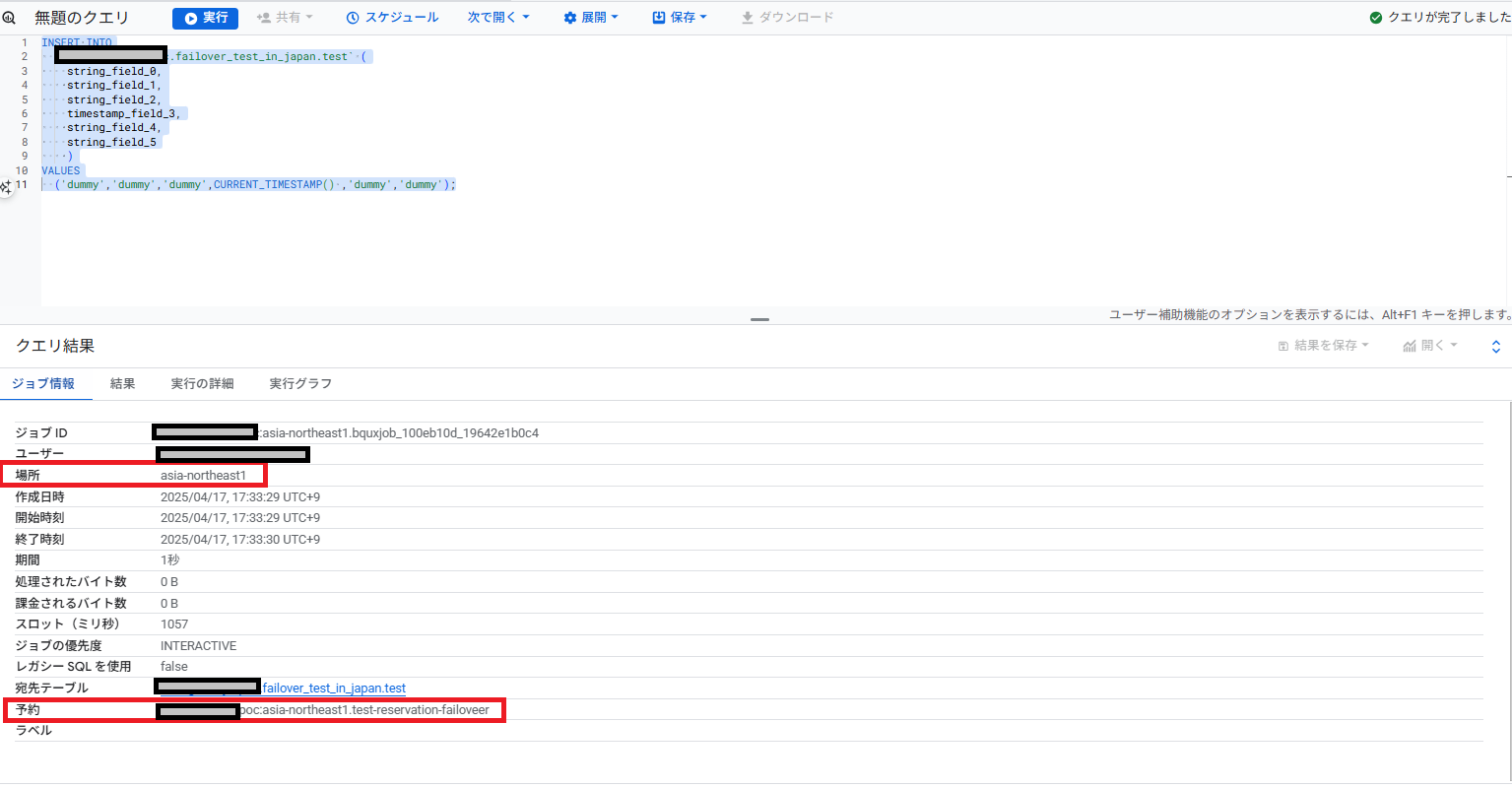1512x788 pixels.
Task: Click the 作成日時 timestamp 17:33:29 value
Action: click(240, 497)
